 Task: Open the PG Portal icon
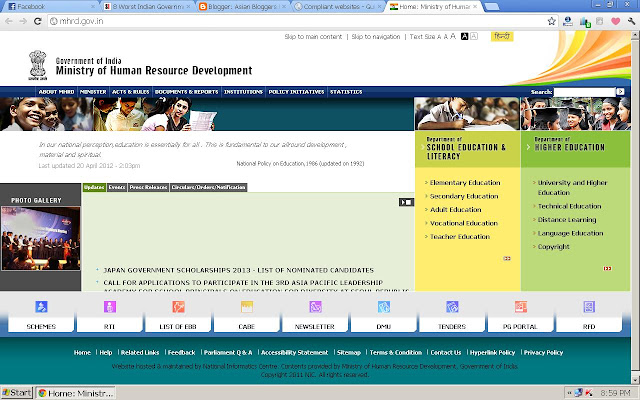(520, 307)
